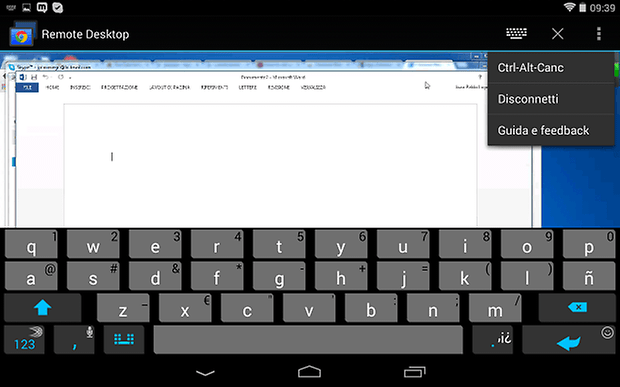The width and height of the screenshot is (620, 387).
Task: Tap the backspace delete key
Action: tap(577, 308)
